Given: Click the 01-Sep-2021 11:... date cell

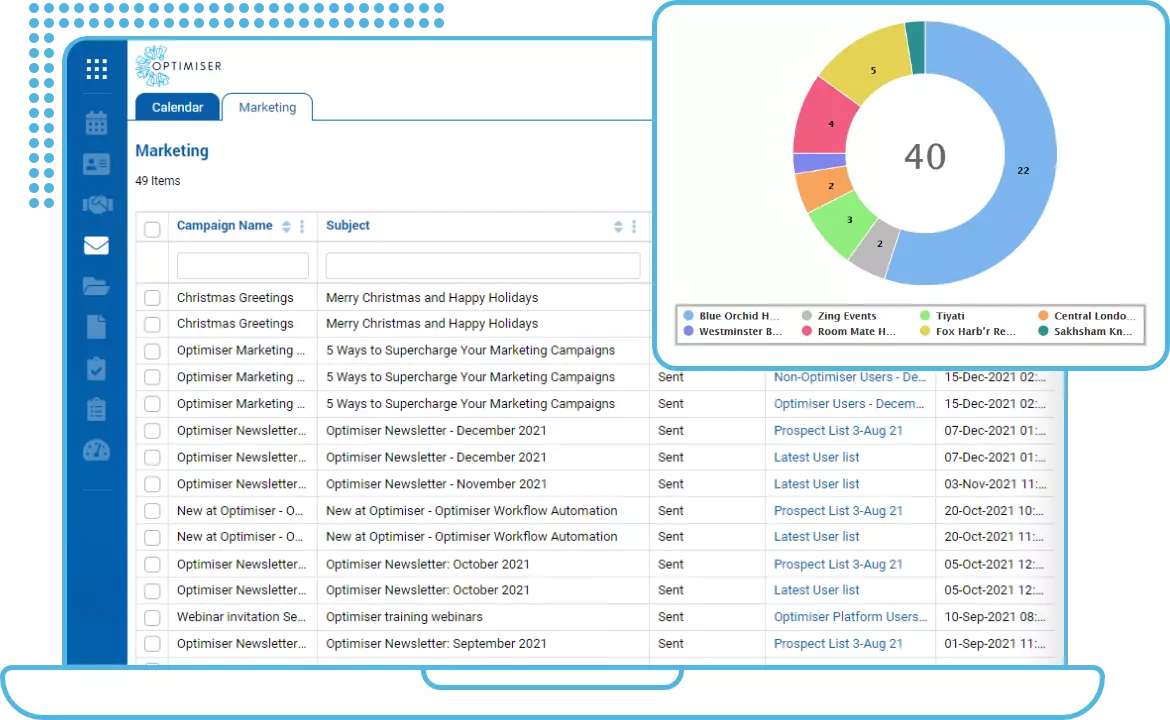Looking at the screenshot, I should click(x=995, y=643).
